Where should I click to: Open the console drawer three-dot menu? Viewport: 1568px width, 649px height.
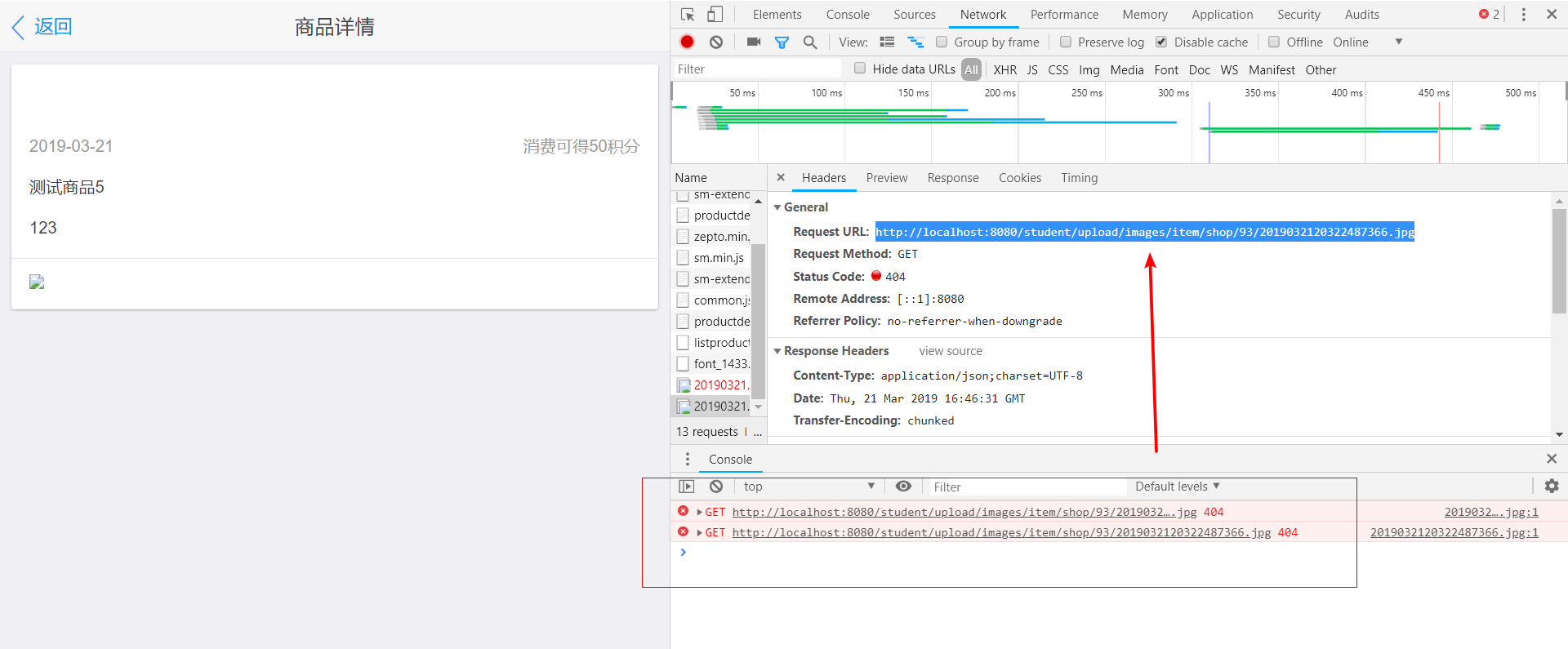click(688, 459)
